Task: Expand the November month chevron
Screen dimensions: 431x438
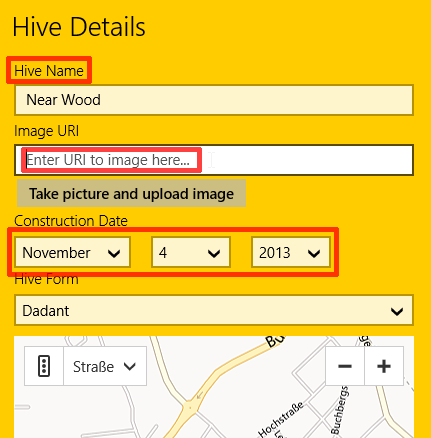Action: tap(114, 253)
